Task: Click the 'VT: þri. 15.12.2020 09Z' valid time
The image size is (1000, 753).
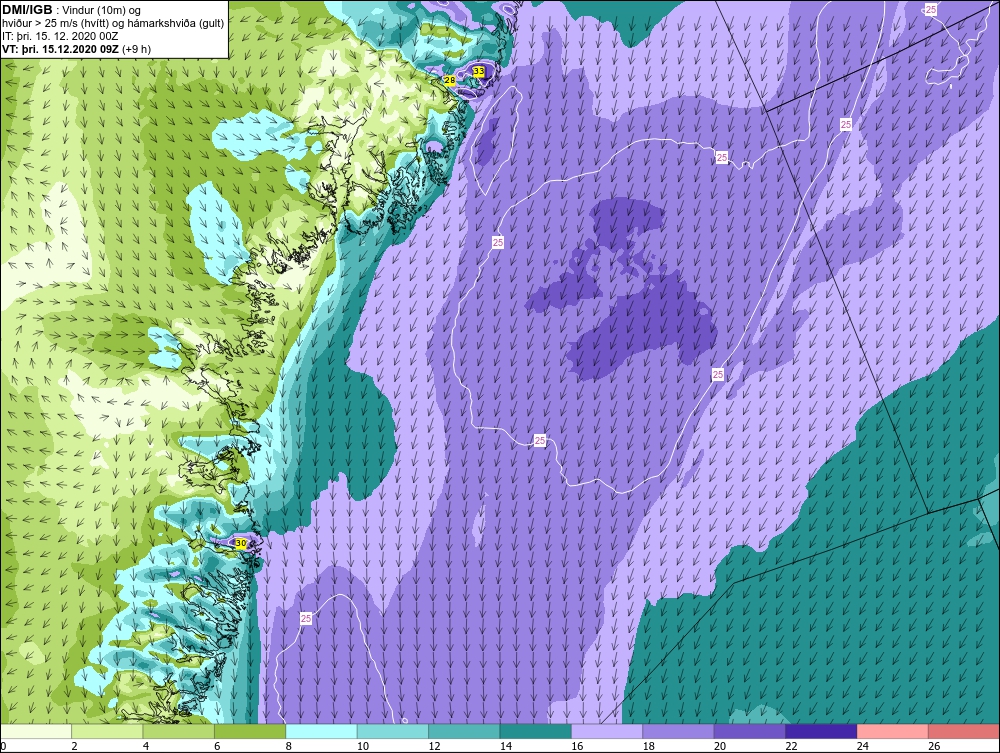Action: point(61,49)
